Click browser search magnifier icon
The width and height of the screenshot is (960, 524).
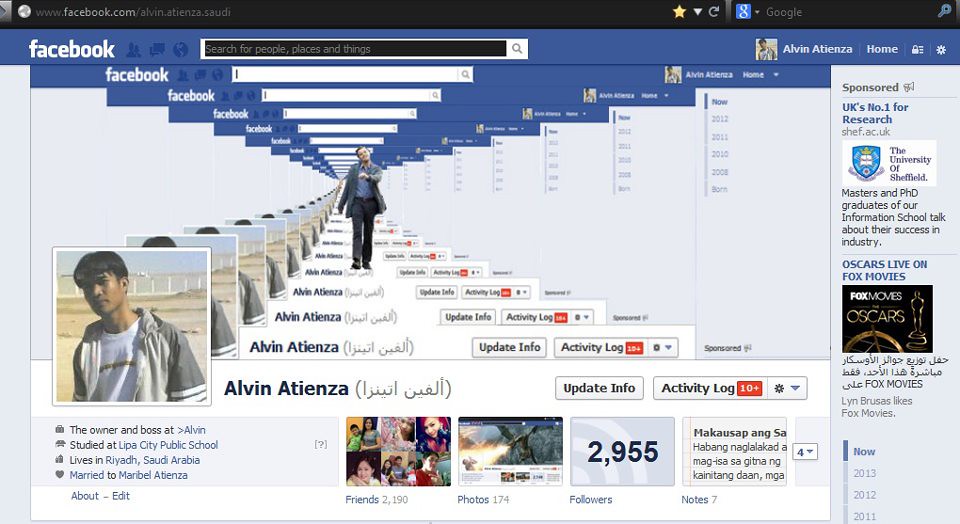pyautogui.click(x=943, y=11)
